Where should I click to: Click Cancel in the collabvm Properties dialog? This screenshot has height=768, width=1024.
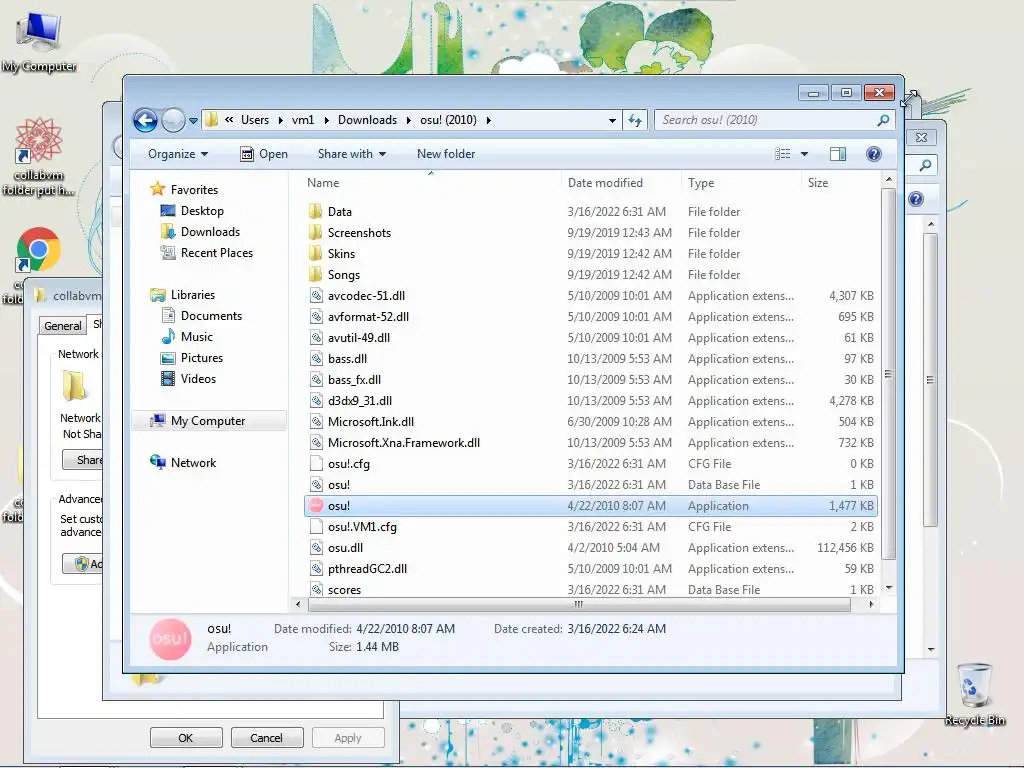click(x=266, y=738)
